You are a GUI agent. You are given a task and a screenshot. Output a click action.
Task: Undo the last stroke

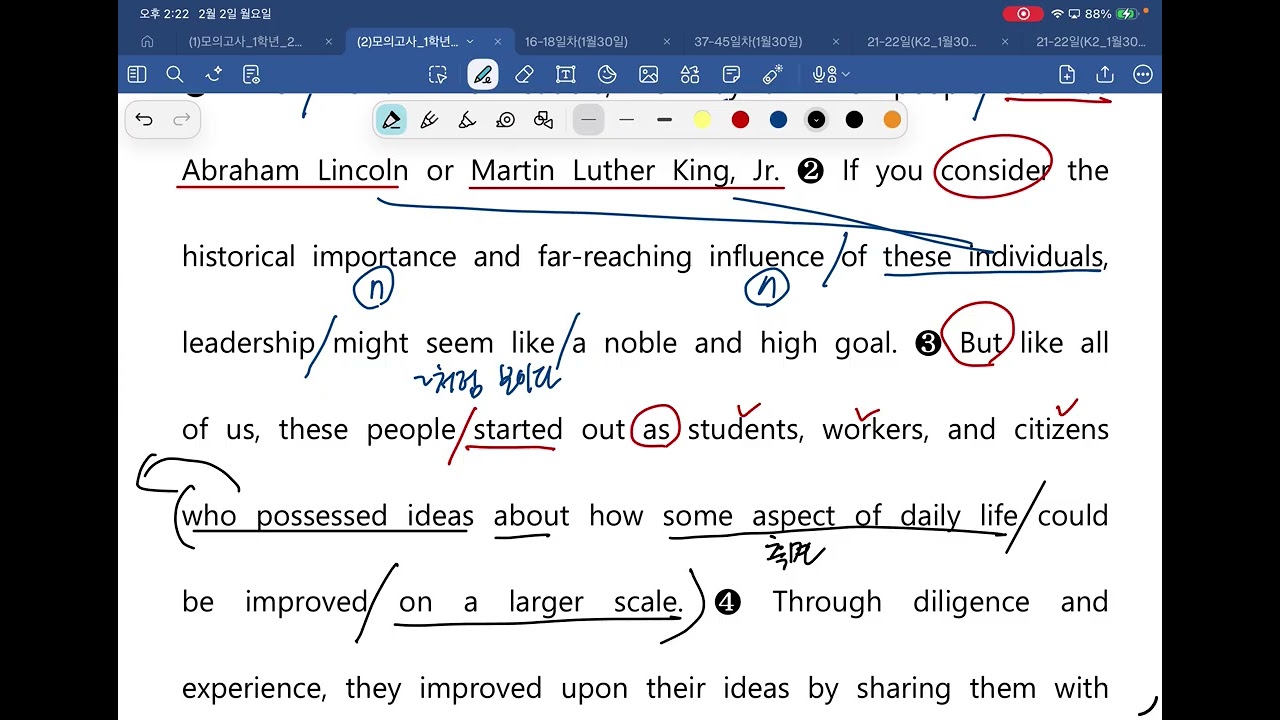[x=144, y=120]
